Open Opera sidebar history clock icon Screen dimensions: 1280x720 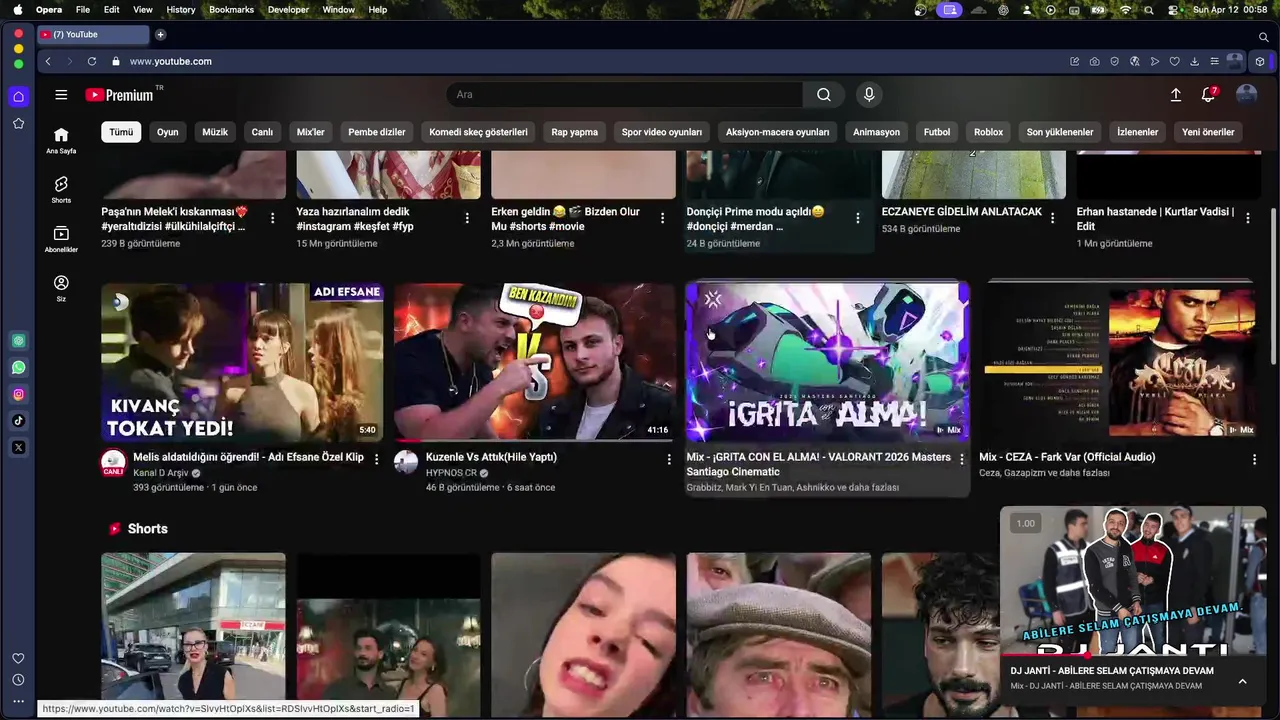tap(18, 680)
